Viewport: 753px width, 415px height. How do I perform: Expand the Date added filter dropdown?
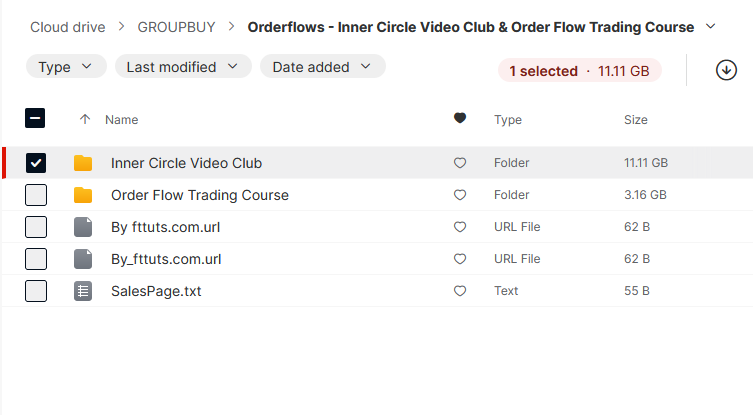point(323,66)
